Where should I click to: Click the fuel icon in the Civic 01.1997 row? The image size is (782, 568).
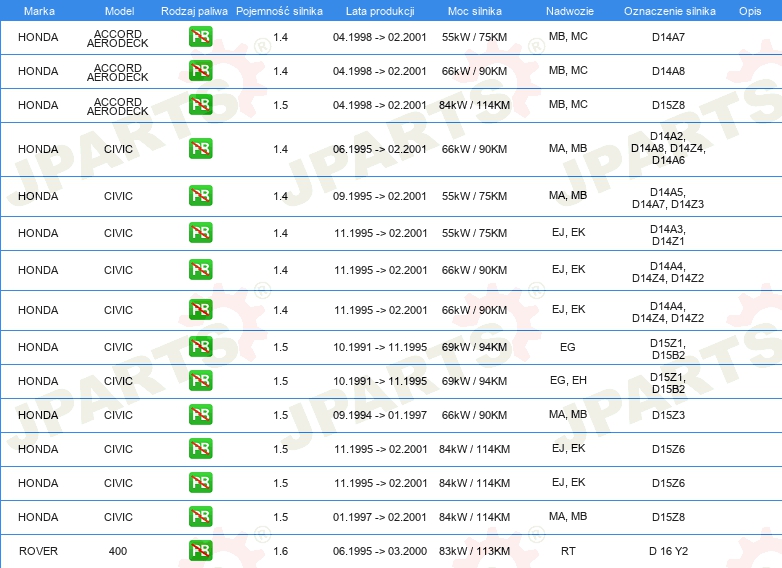pos(200,516)
